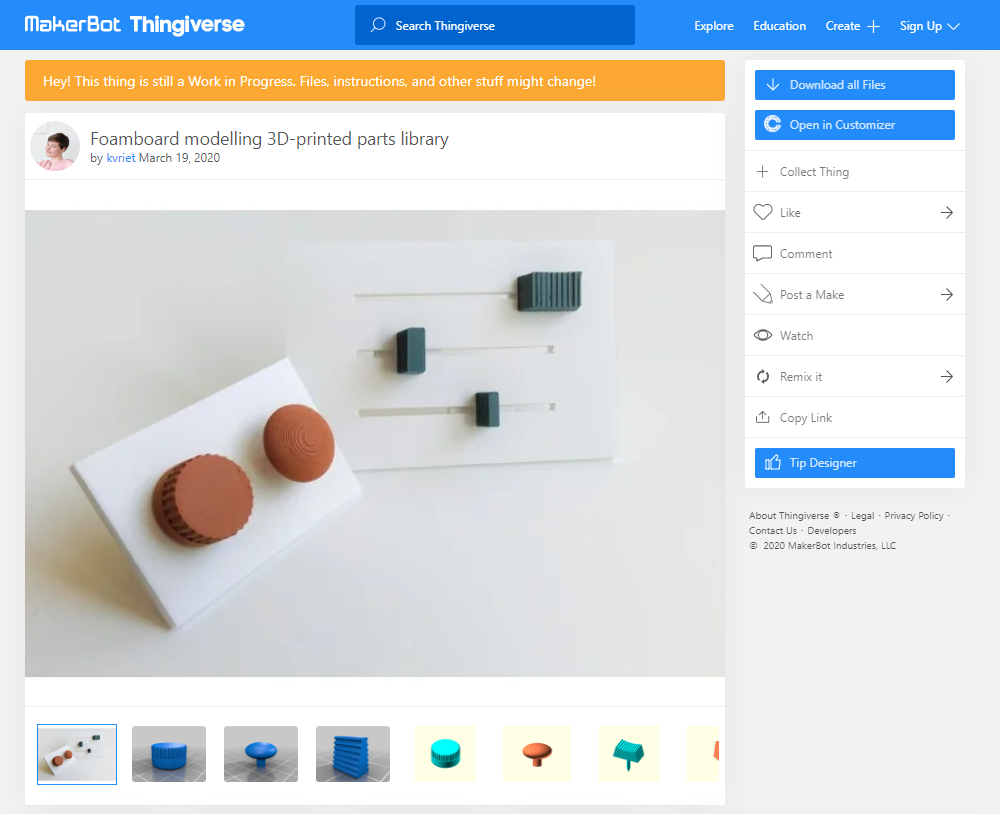This screenshot has width=1001, height=814.
Task: Click the thumbs-up icon on Tip Designer
Action: [x=773, y=462]
